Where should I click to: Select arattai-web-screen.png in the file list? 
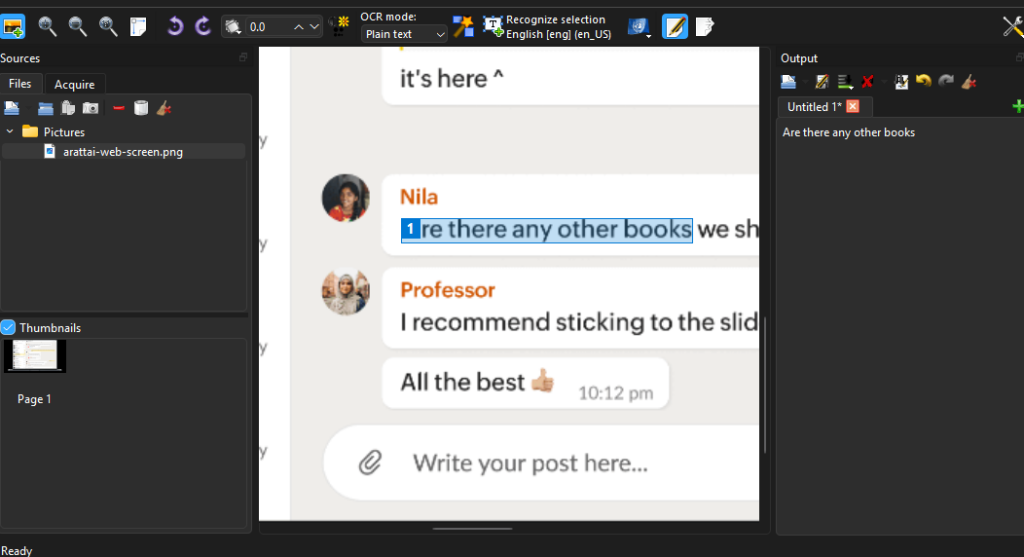[123, 152]
